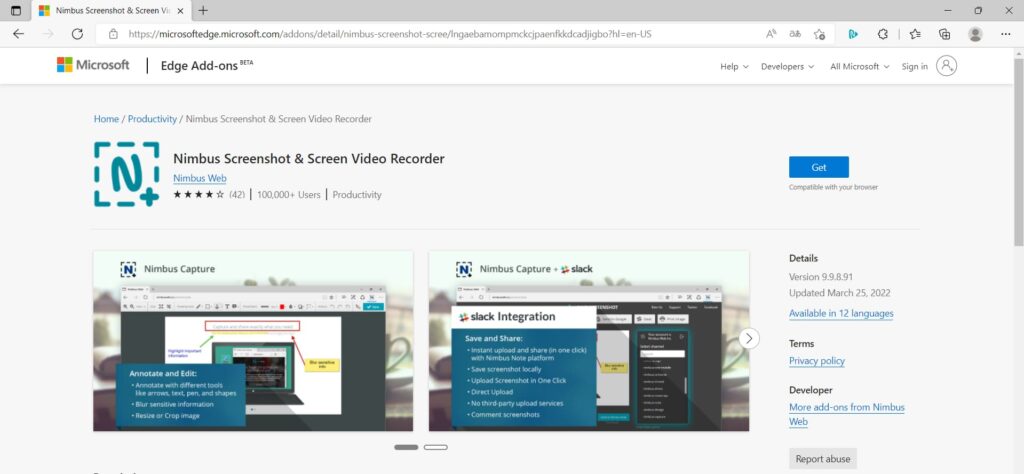Open the Favorites list icon
Image resolution: width=1024 pixels, height=474 pixels.
915,34
